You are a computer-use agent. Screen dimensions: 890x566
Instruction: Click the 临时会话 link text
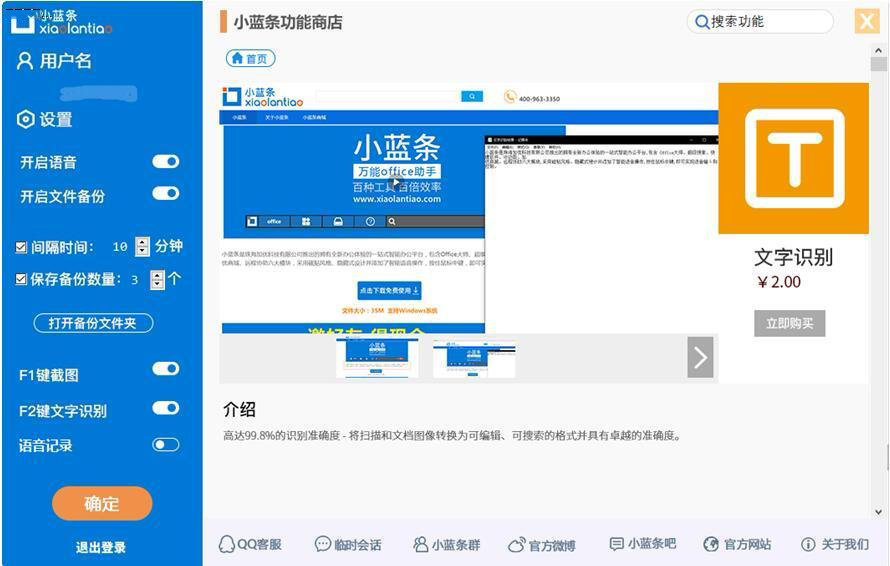tap(357, 545)
